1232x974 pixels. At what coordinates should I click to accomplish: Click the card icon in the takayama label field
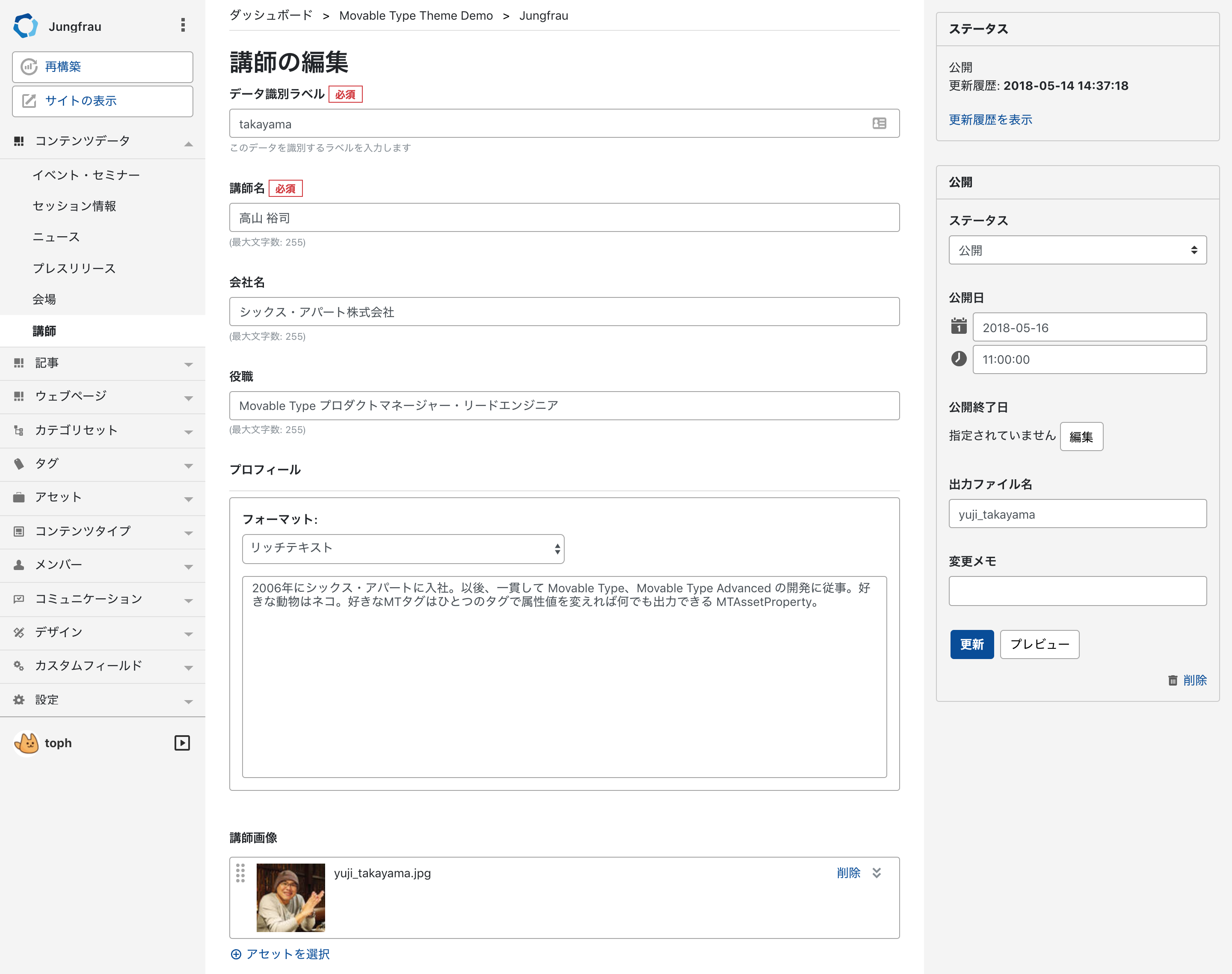coord(879,124)
